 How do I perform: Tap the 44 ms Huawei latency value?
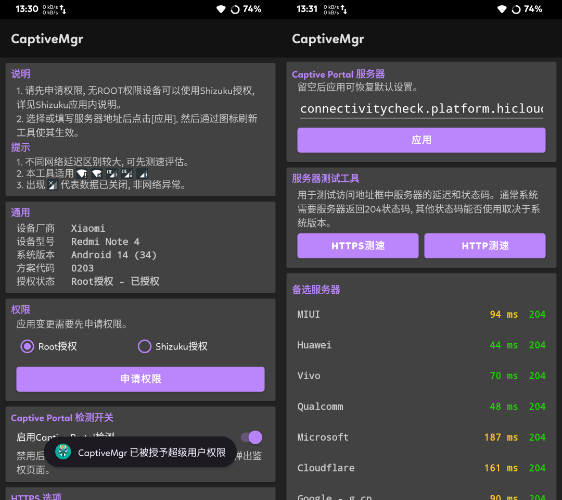click(504, 345)
